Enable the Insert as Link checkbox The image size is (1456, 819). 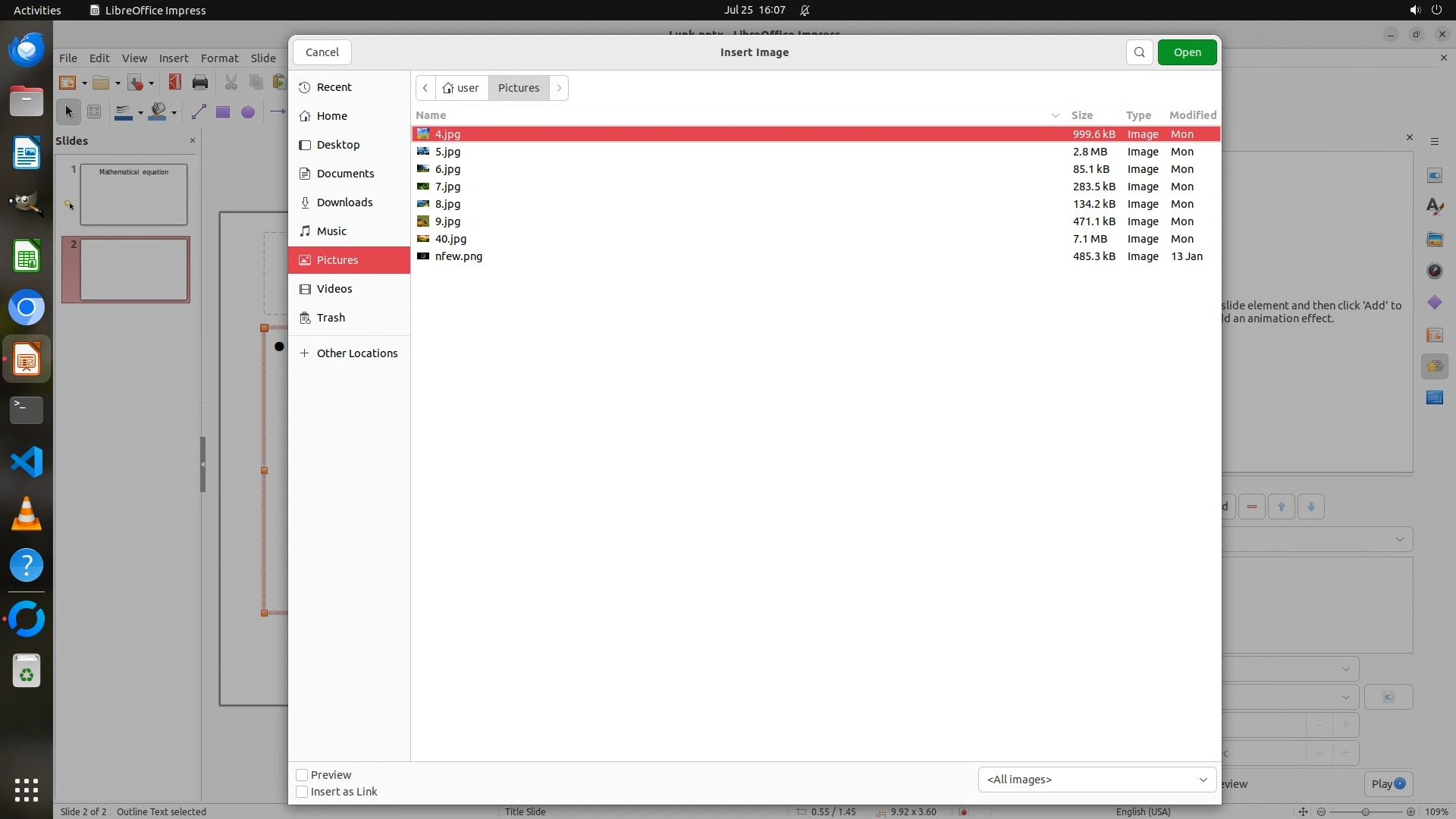302,792
